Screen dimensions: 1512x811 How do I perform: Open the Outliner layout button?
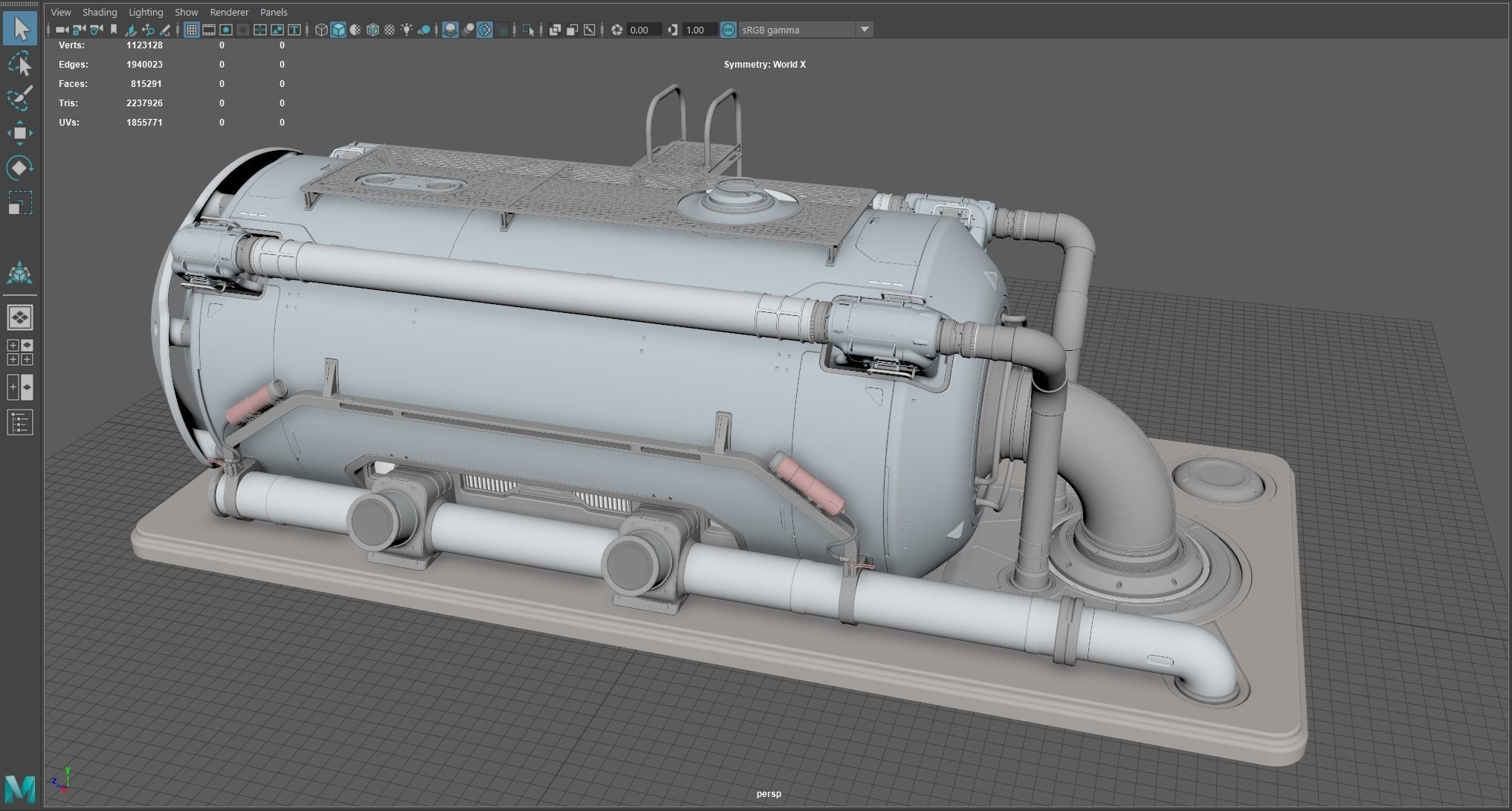[x=20, y=422]
